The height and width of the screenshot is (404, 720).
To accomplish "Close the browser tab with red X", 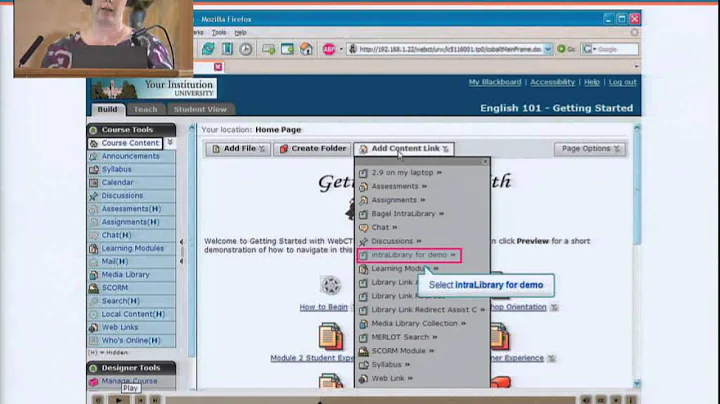I will pyautogui.click(x=218, y=67).
